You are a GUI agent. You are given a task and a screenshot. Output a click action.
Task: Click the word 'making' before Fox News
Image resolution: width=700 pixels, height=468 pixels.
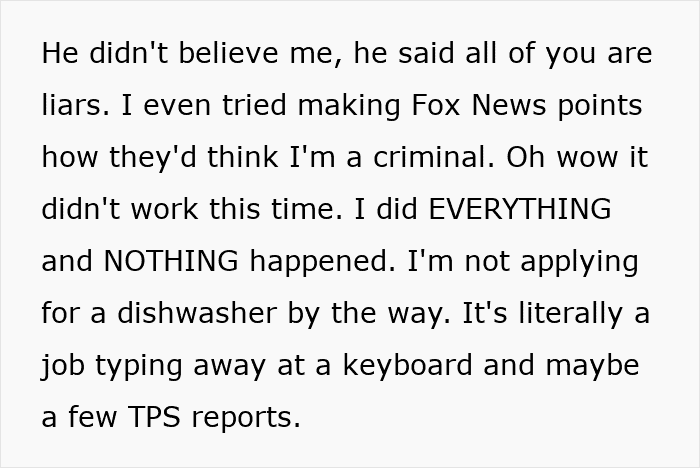349,106
